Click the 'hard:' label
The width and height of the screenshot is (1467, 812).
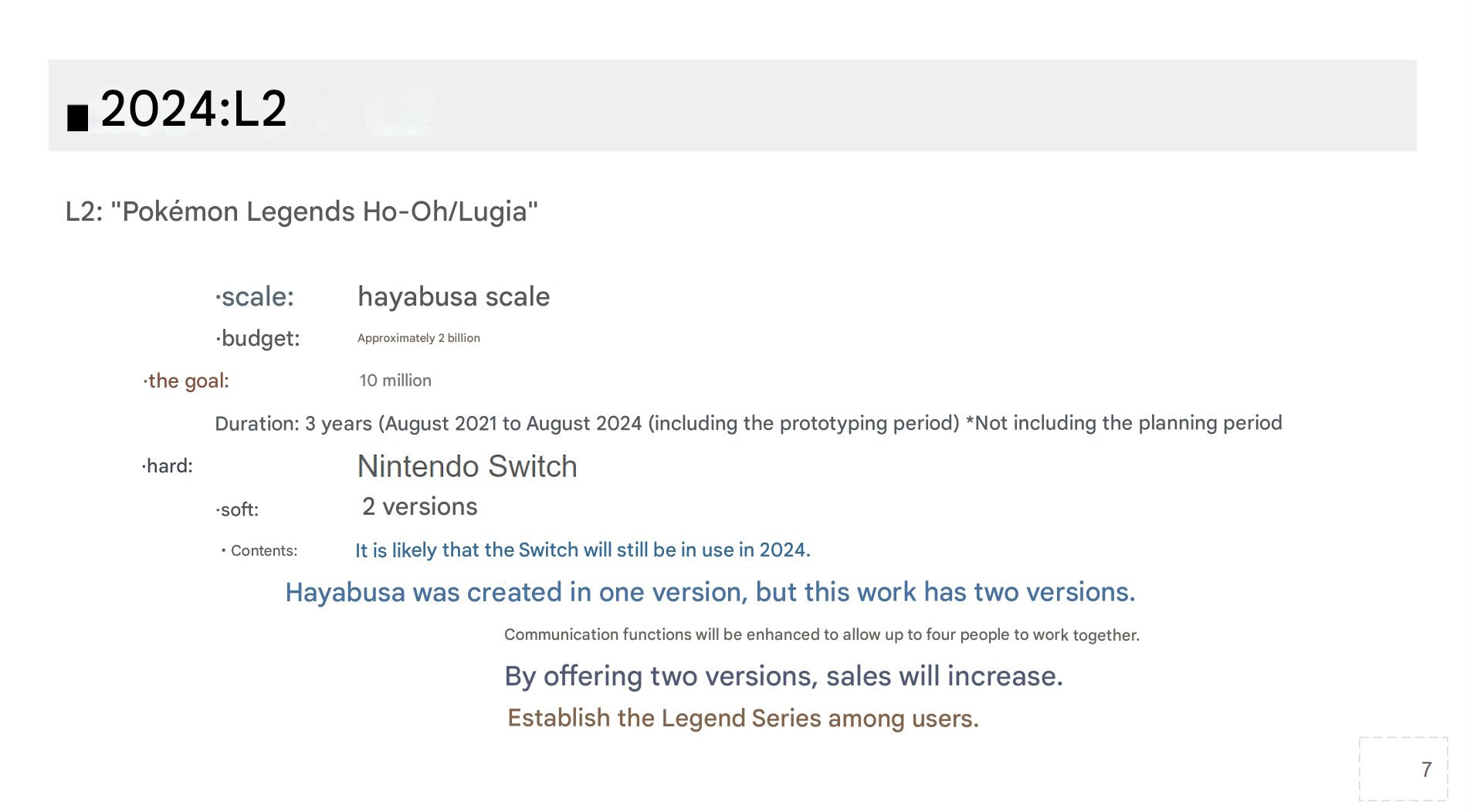click(x=168, y=466)
